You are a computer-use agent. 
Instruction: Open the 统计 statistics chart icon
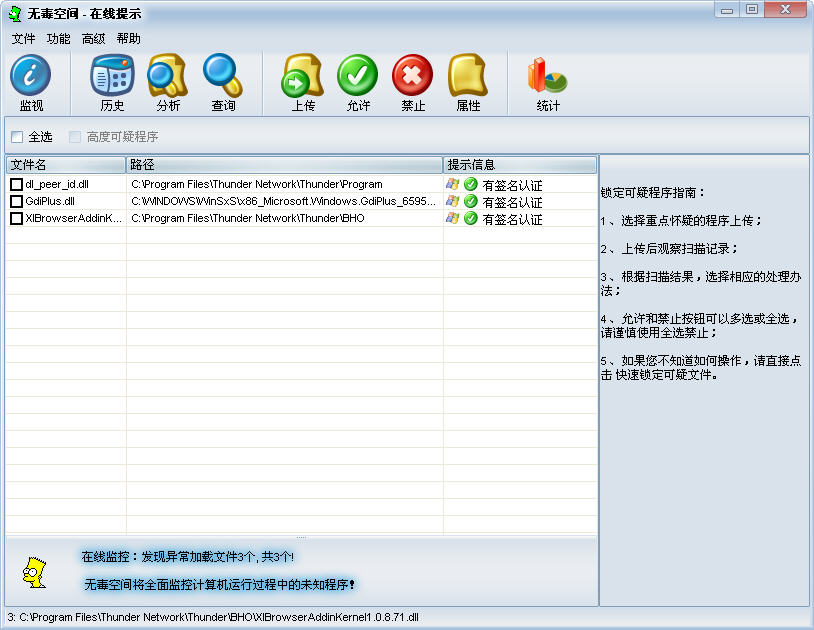pyautogui.click(x=547, y=75)
